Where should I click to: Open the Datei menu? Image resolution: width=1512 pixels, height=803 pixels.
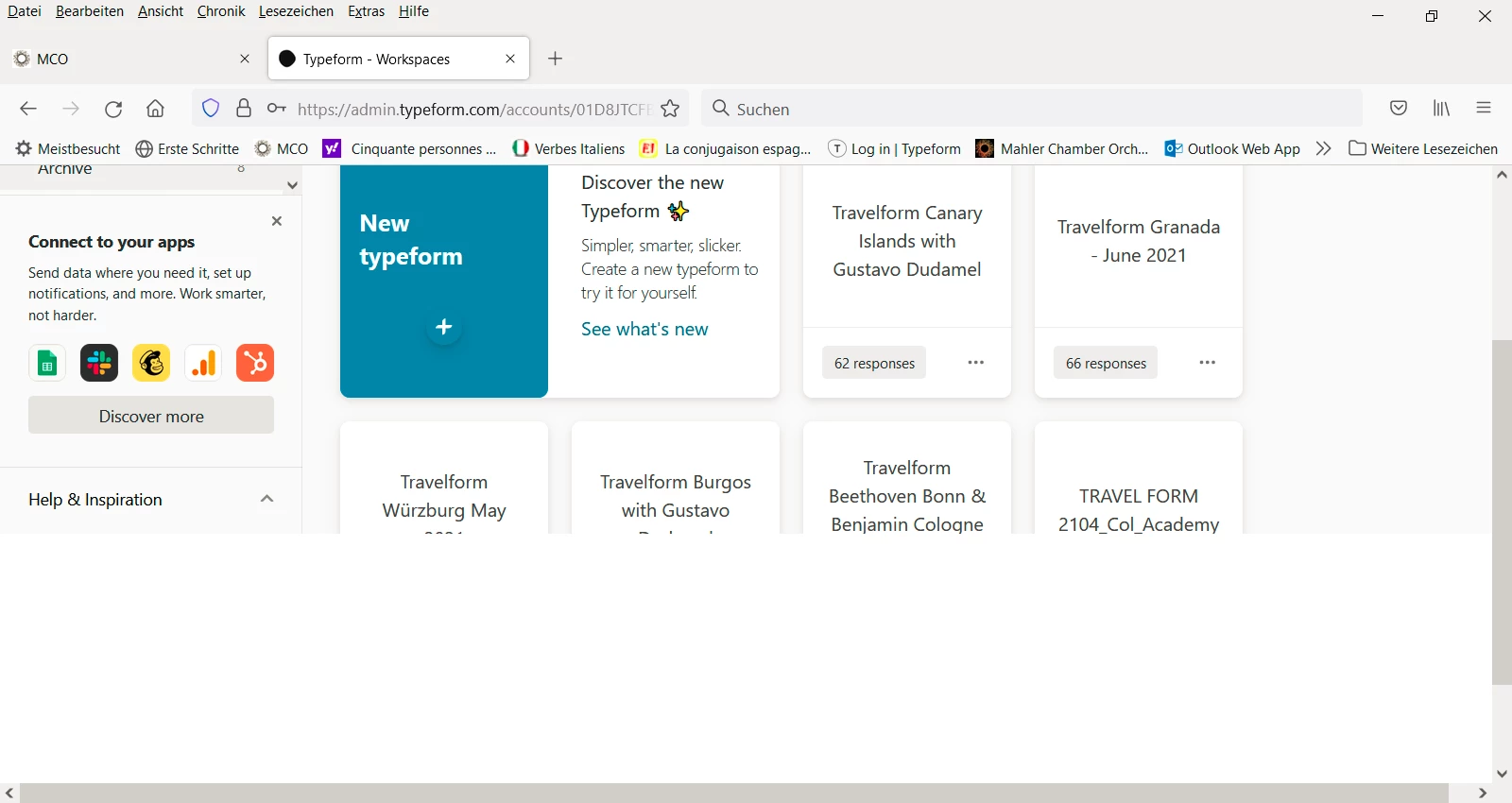[25, 11]
